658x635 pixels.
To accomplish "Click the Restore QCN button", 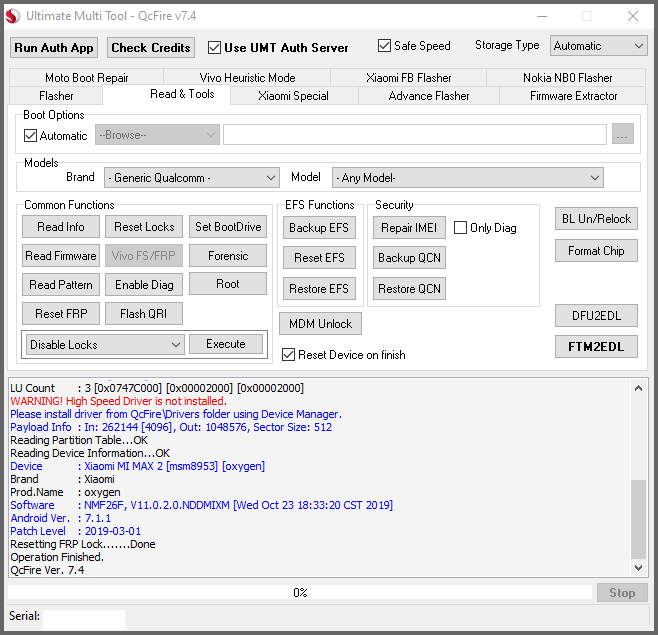I will click(409, 289).
